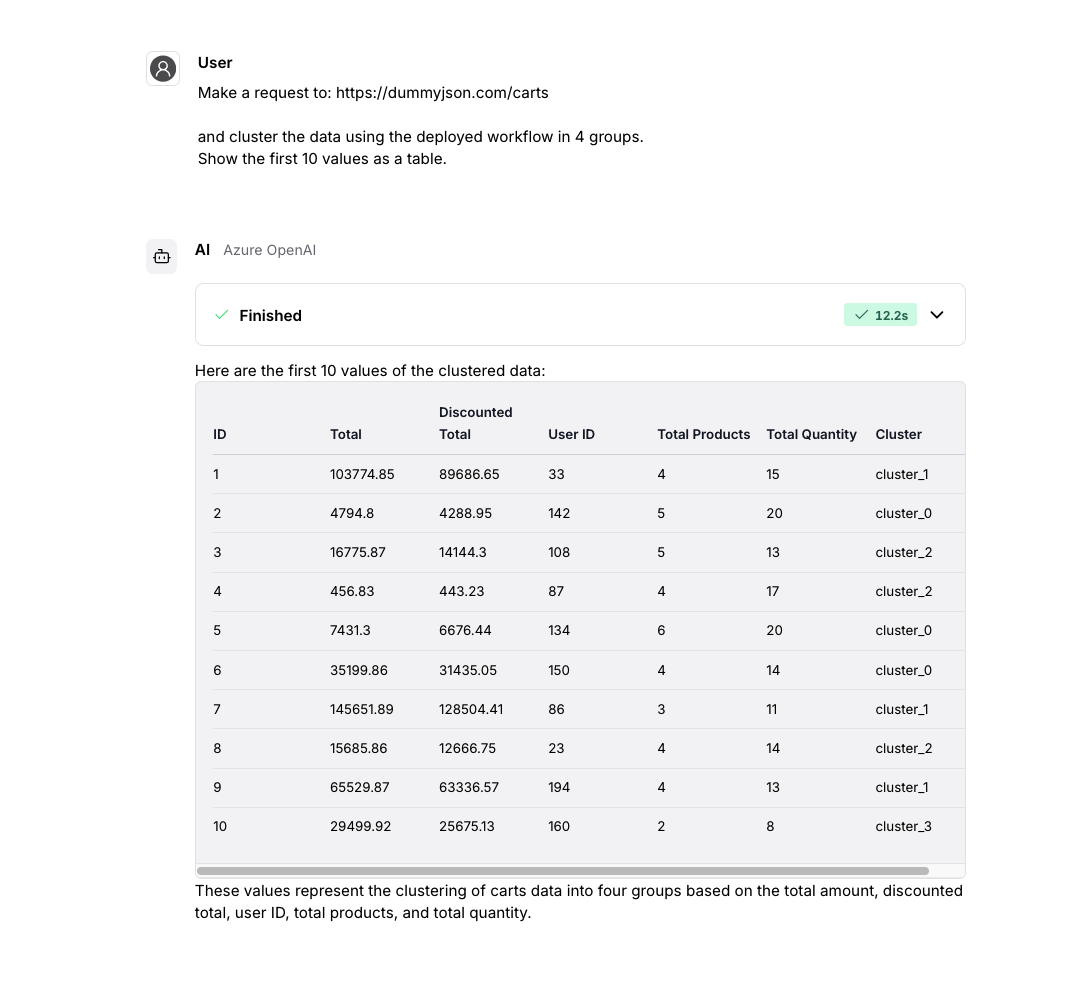Click the dummyjson.com/carts URL text
The image size is (1091, 982).
(x=442, y=92)
